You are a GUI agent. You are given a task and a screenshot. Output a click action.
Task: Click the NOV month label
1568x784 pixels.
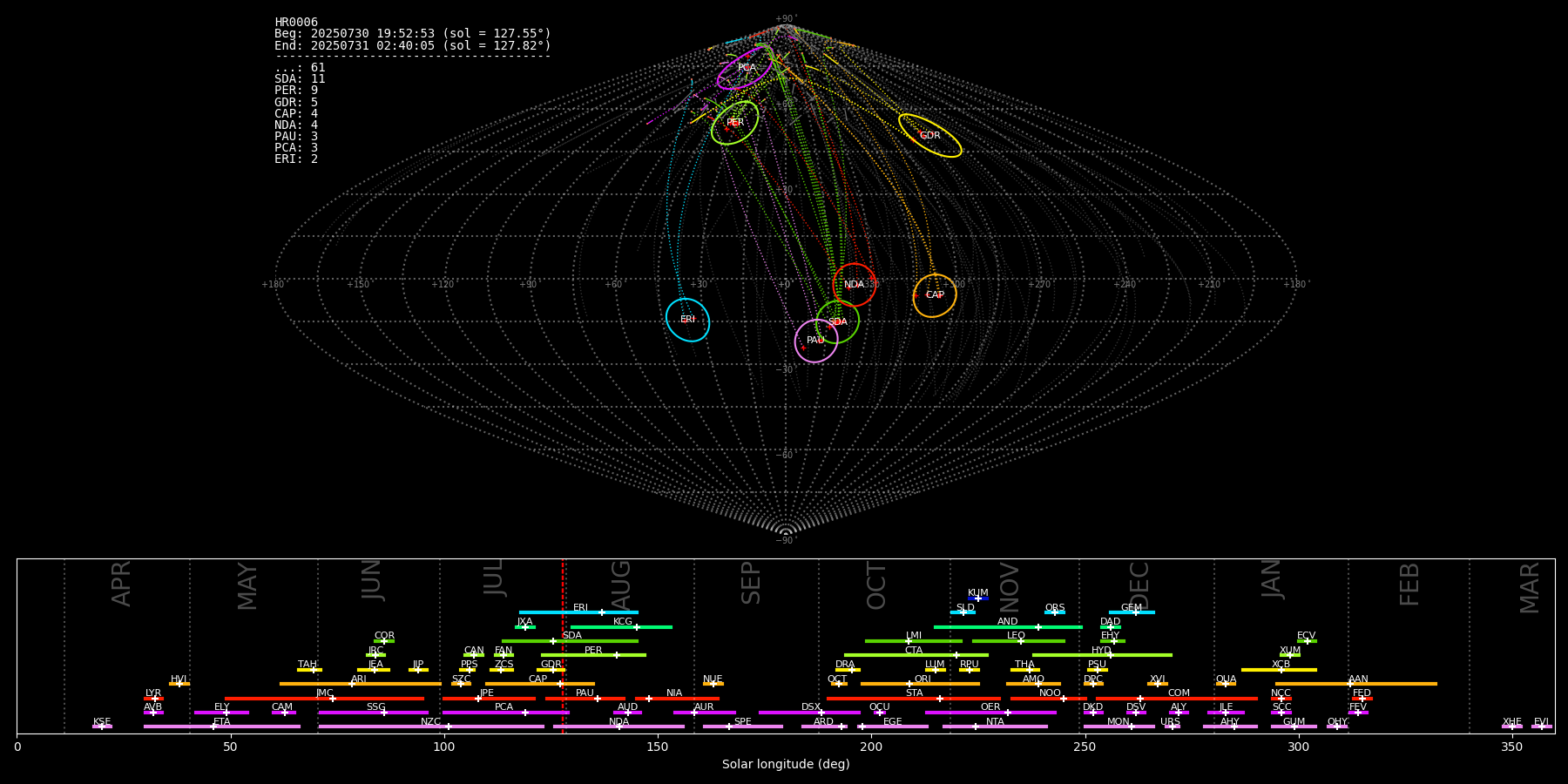click(1009, 587)
